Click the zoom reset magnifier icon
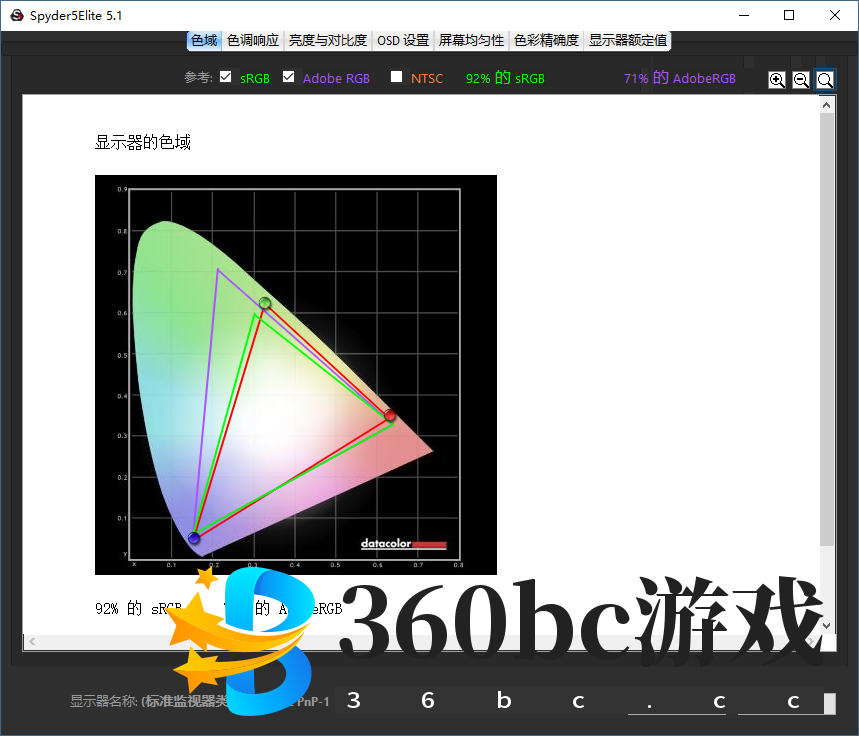The height and width of the screenshot is (736, 859). [x=825, y=80]
